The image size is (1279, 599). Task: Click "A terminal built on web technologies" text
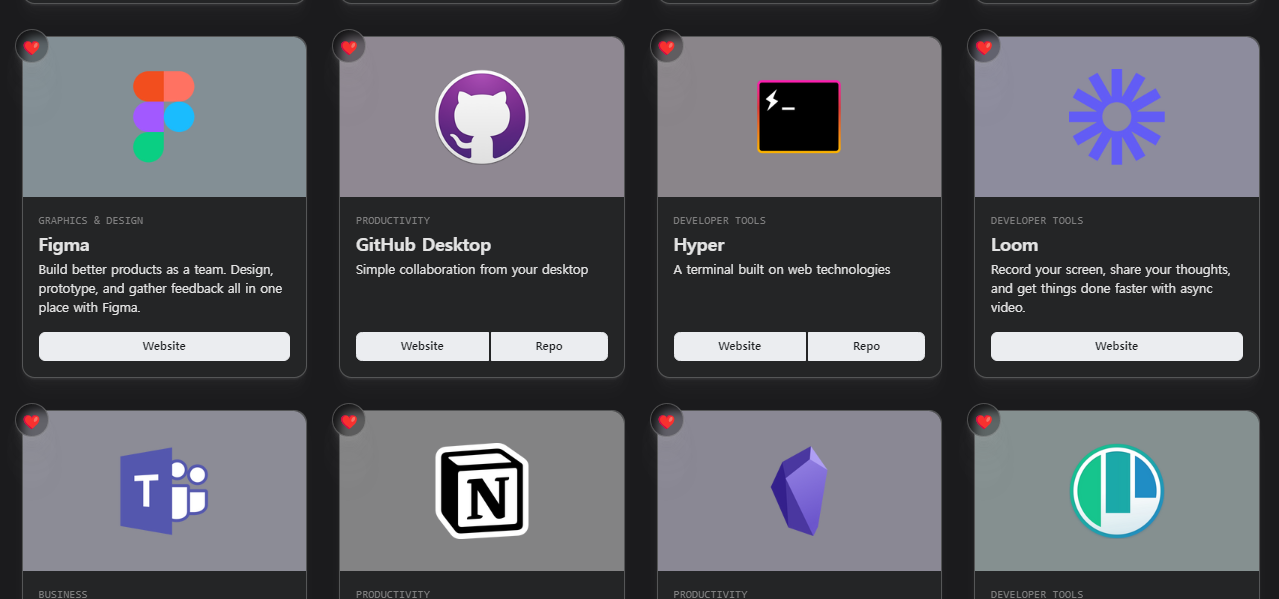782,270
